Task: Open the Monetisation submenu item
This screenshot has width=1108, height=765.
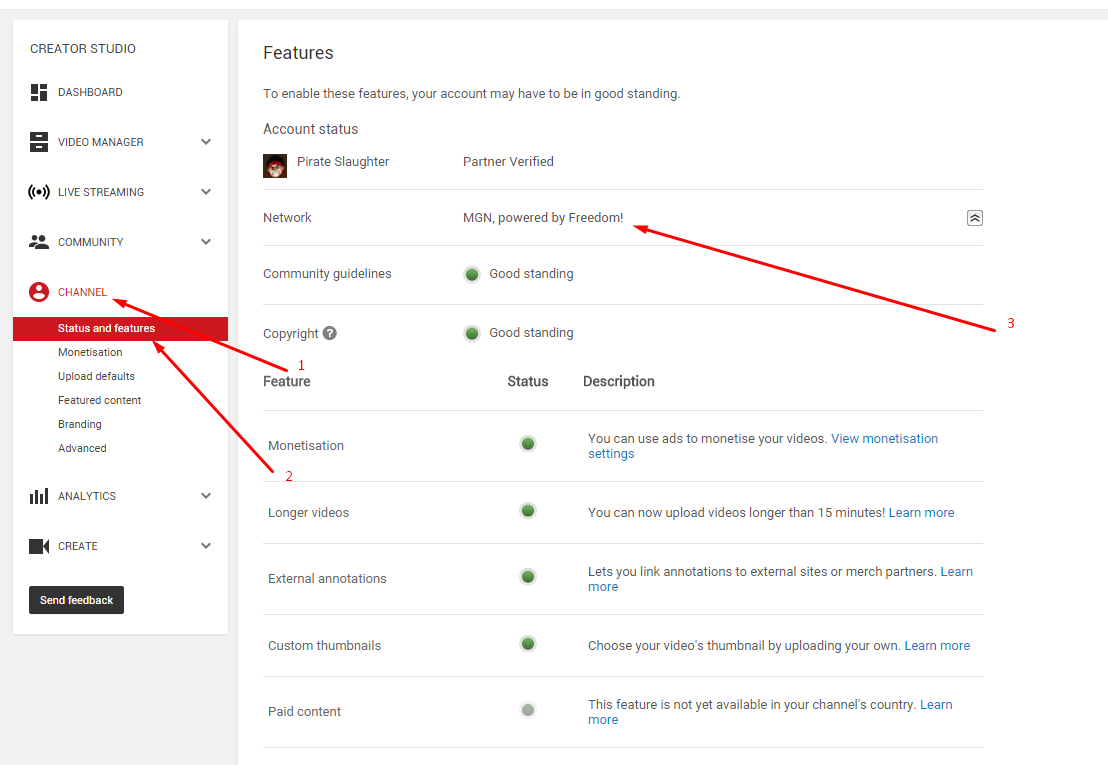Action: coord(90,352)
